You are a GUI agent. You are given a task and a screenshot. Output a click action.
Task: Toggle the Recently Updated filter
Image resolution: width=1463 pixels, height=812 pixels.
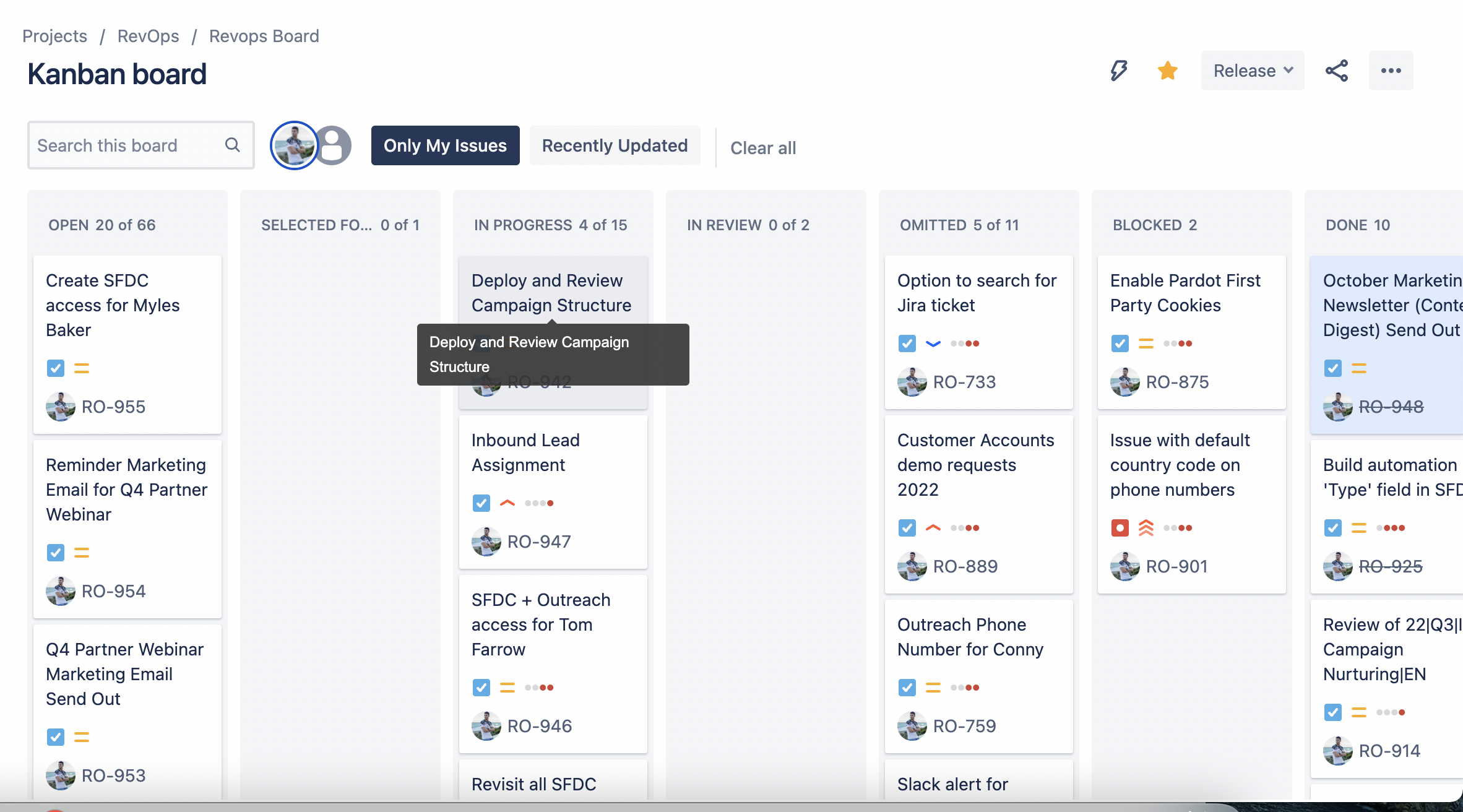click(x=615, y=145)
